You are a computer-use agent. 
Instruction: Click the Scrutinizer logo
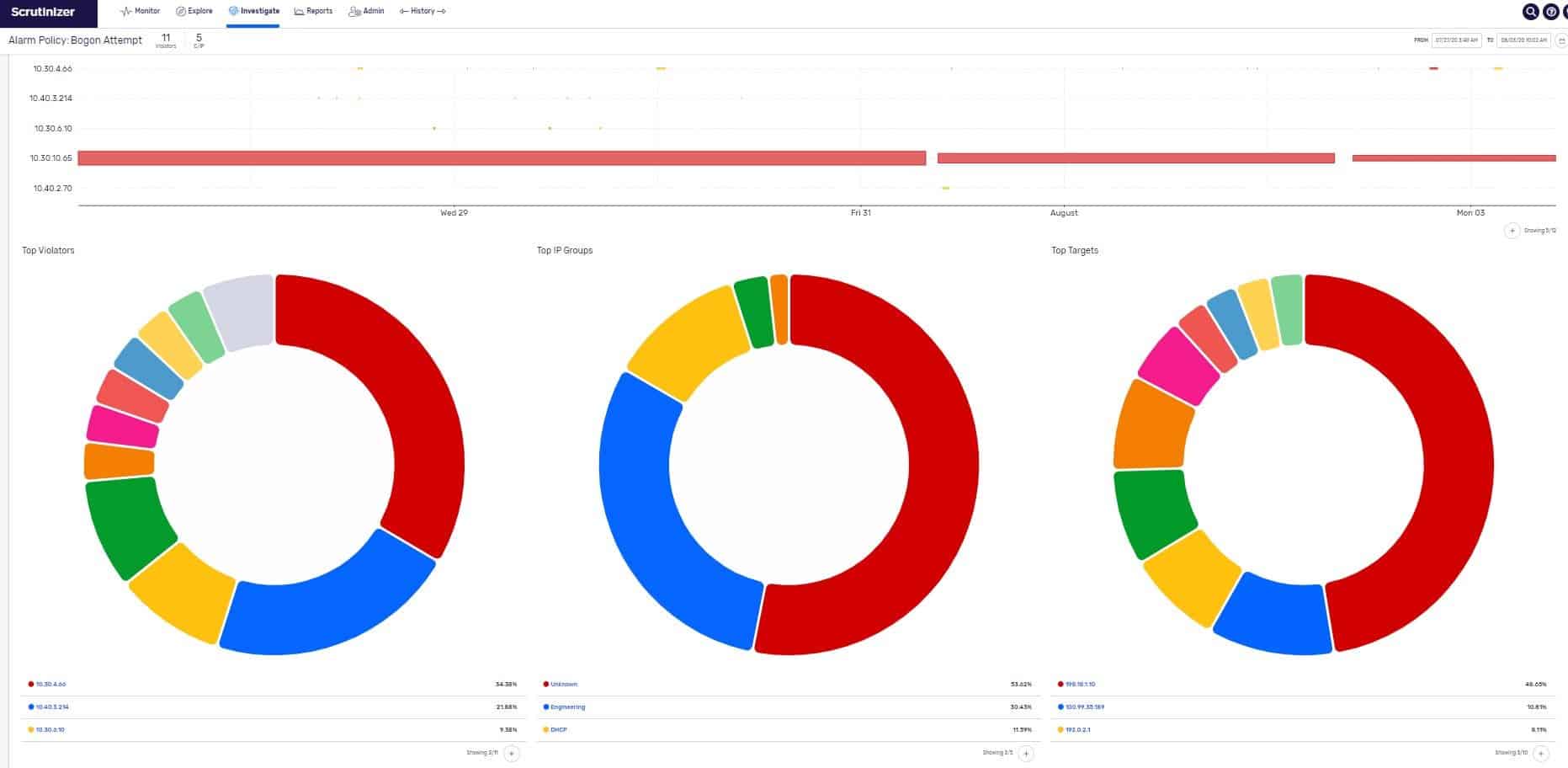(43, 12)
